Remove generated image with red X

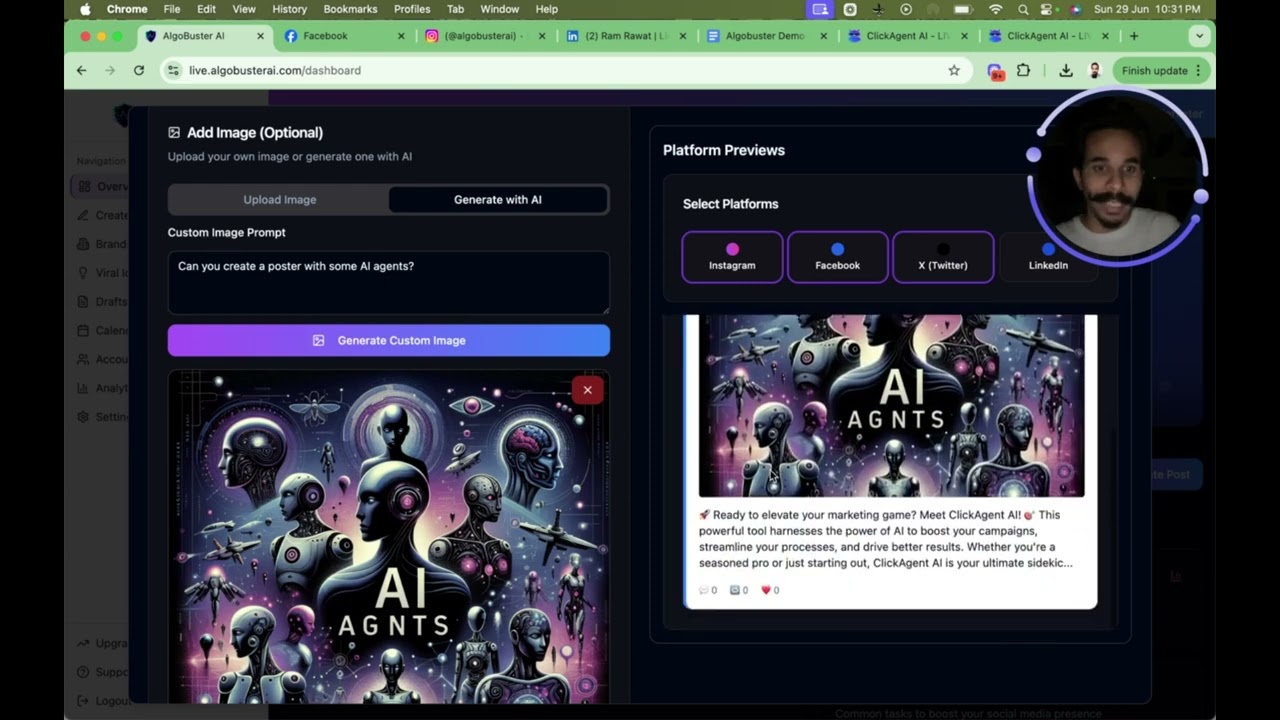588,390
